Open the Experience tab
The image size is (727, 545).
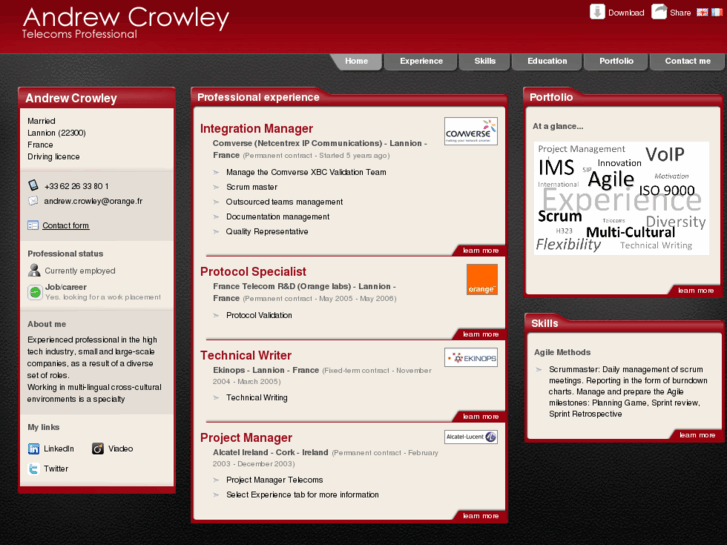[x=421, y=61]
